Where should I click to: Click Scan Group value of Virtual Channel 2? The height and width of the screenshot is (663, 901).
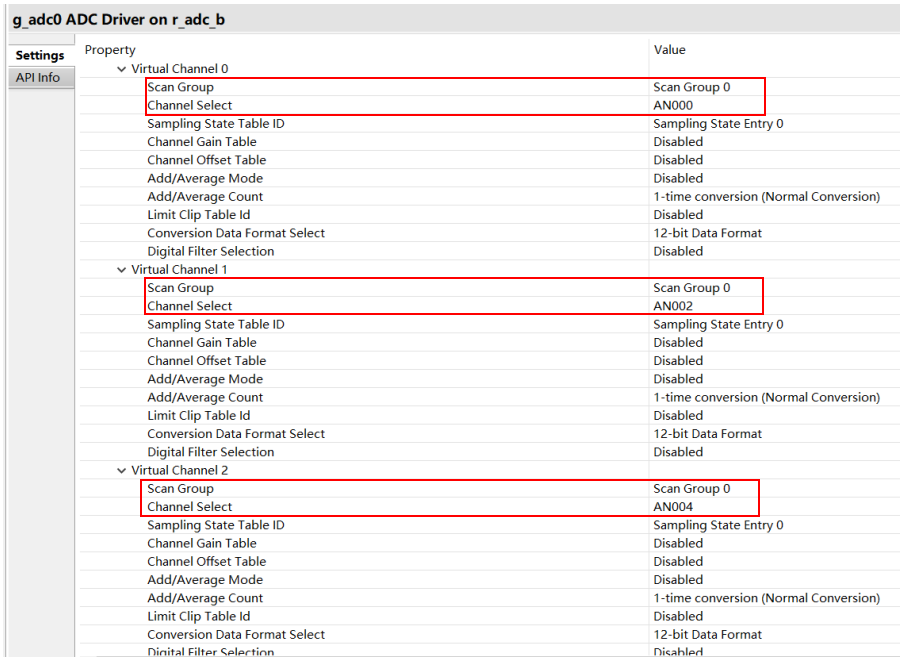[x=691, y=488]
